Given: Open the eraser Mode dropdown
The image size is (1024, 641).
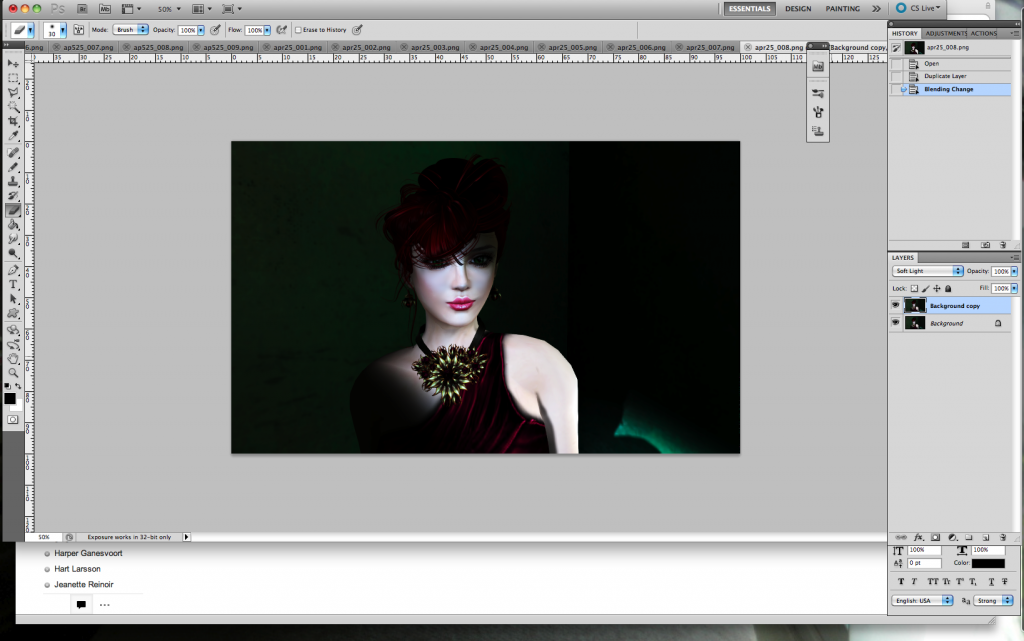Looking at the screenshot, I should [x=130, y=30].
